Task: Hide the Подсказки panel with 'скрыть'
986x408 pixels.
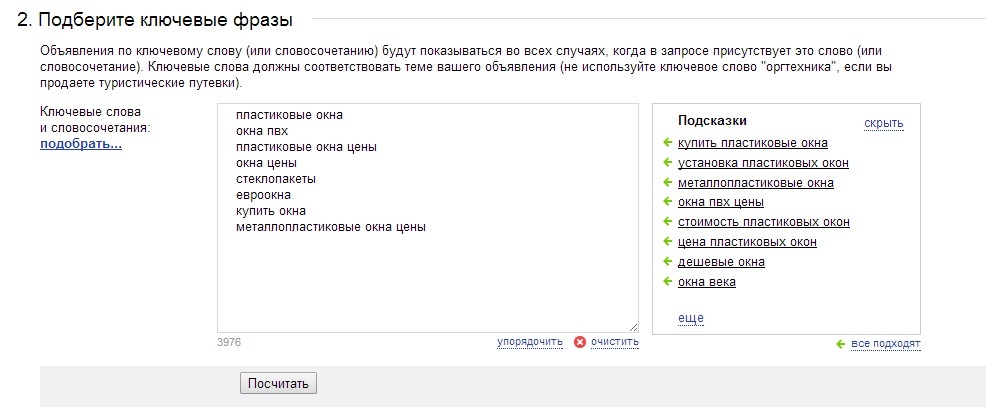Action: [x=884, y=123]
